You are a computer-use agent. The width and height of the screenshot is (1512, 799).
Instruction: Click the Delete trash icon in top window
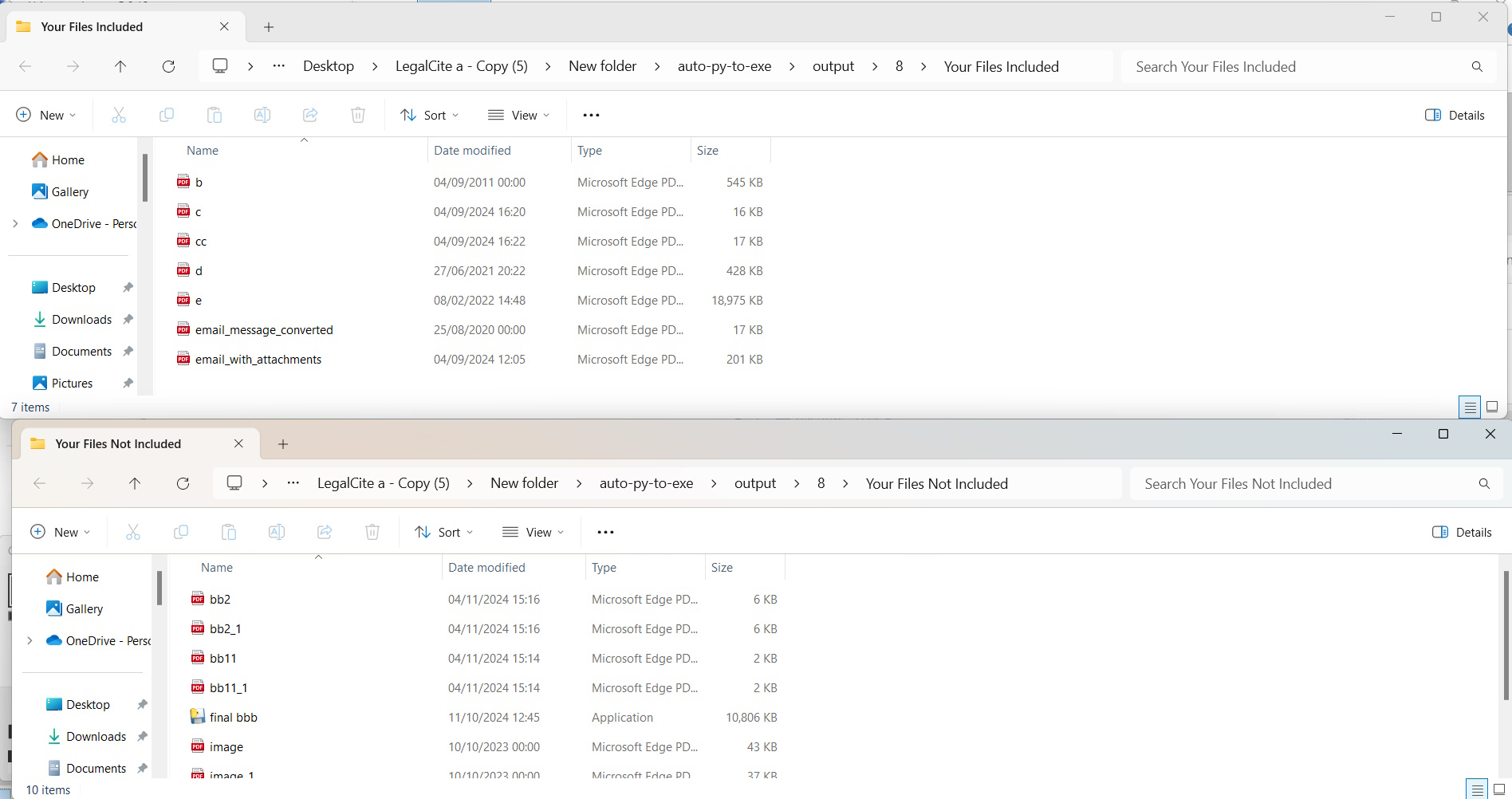coord(358,115)
